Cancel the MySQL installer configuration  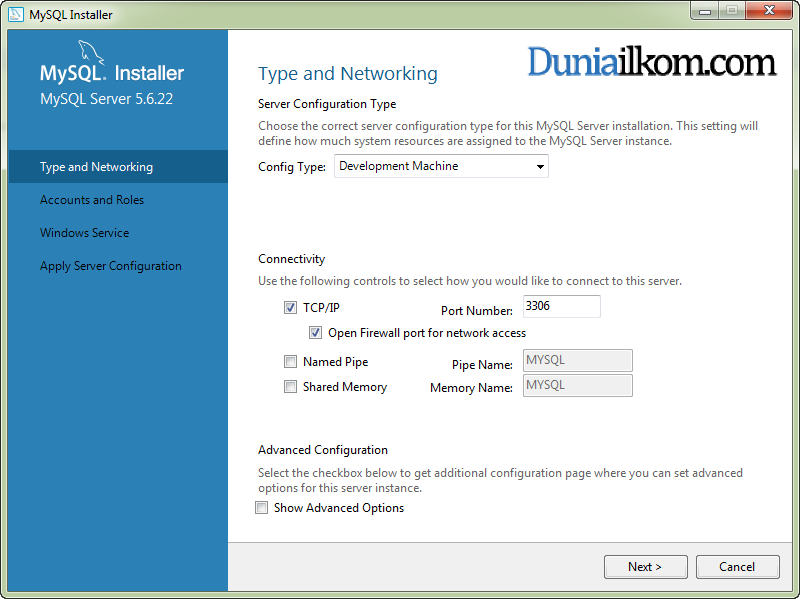click(x=737, y=567)
